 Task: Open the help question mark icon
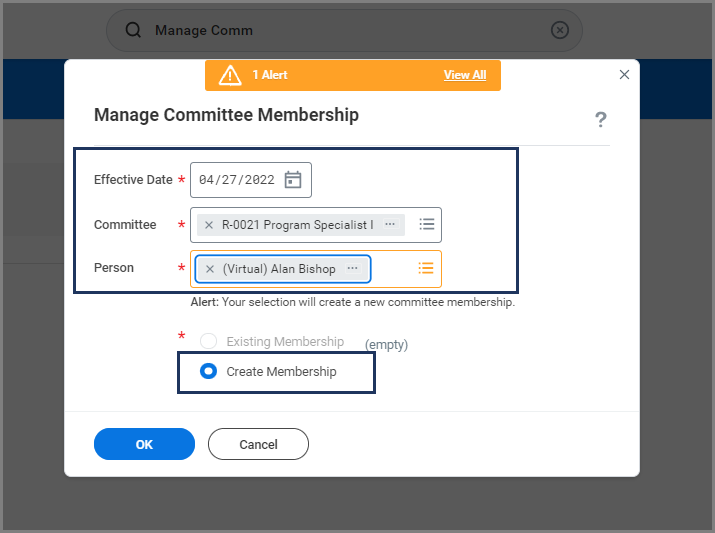click(601, 120)
